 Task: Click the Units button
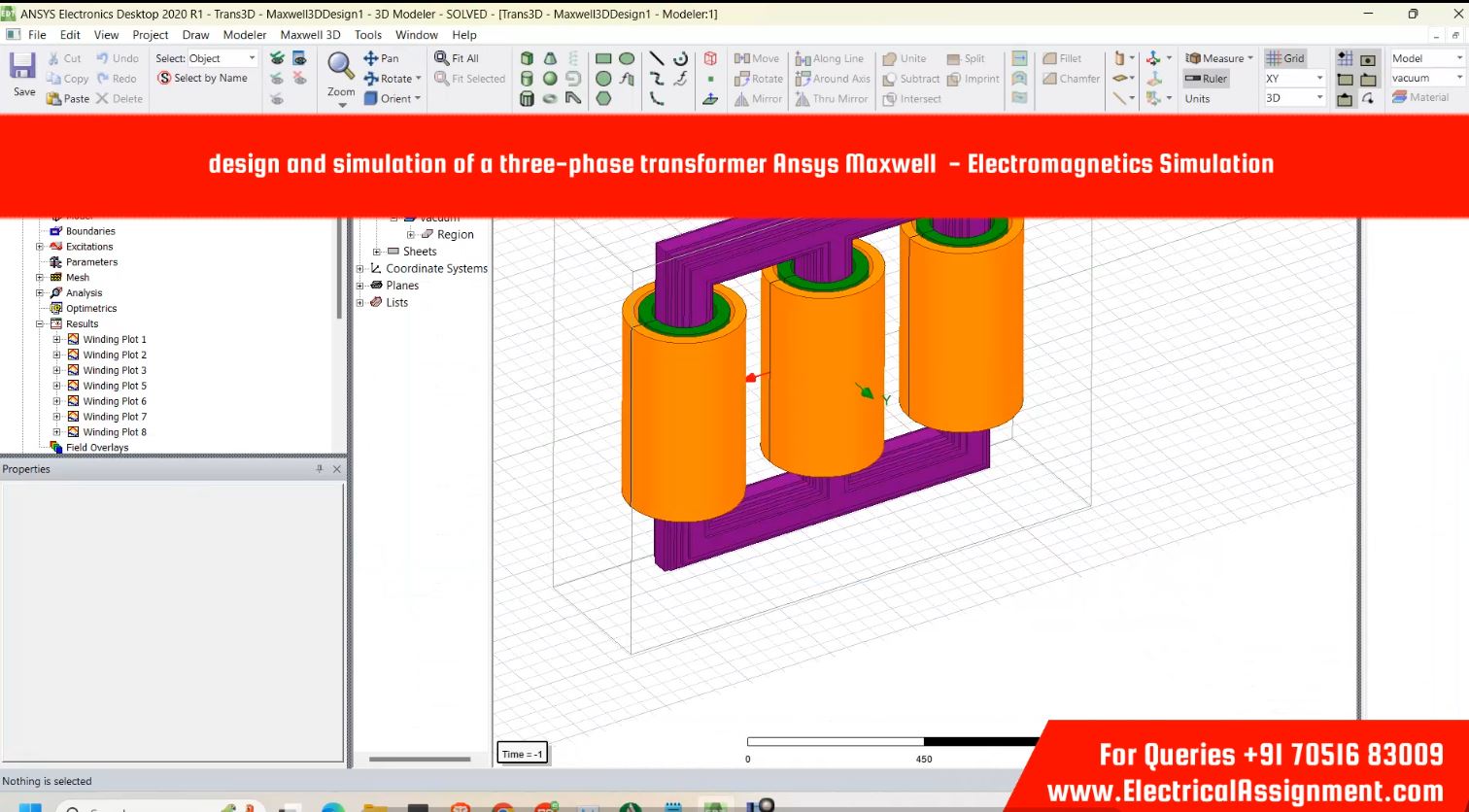coord(1197,98)
